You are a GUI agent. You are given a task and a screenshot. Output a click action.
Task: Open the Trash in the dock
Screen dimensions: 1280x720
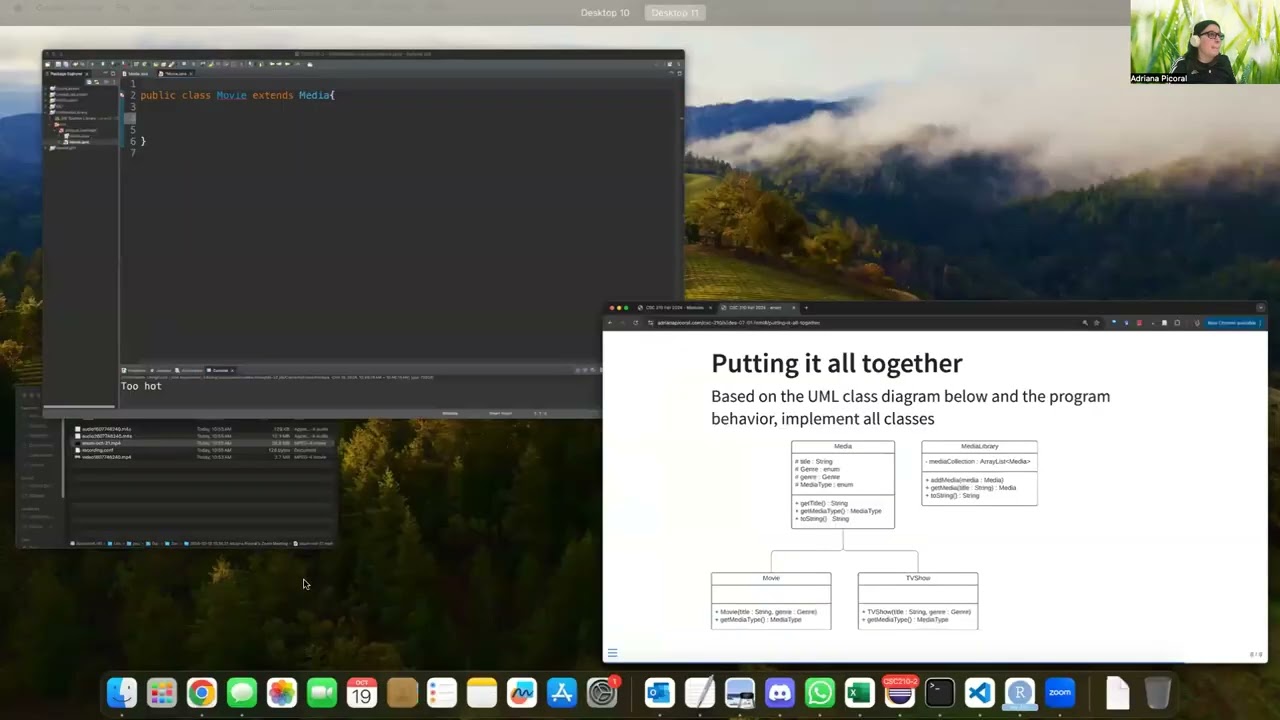pyautogui.click(x=1157, y=692)
